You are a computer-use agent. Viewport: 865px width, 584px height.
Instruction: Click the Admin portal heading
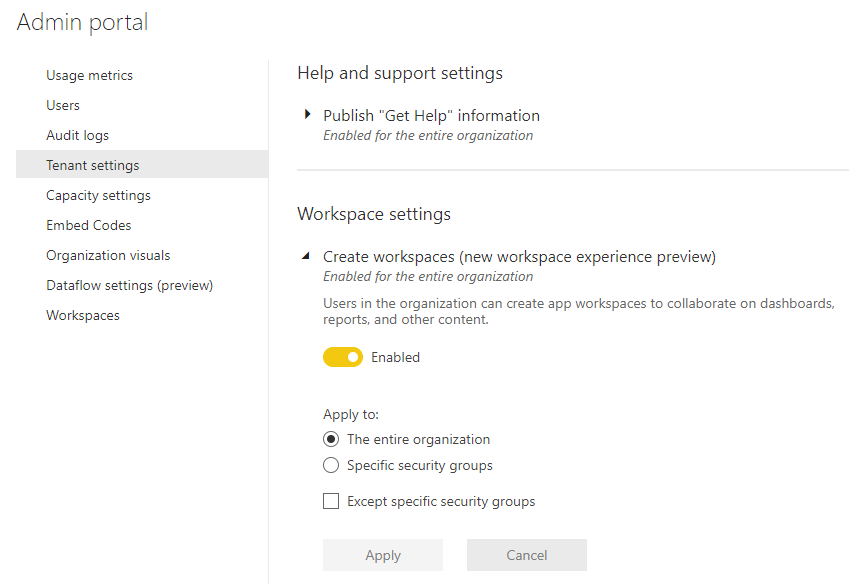pos(82,22)
